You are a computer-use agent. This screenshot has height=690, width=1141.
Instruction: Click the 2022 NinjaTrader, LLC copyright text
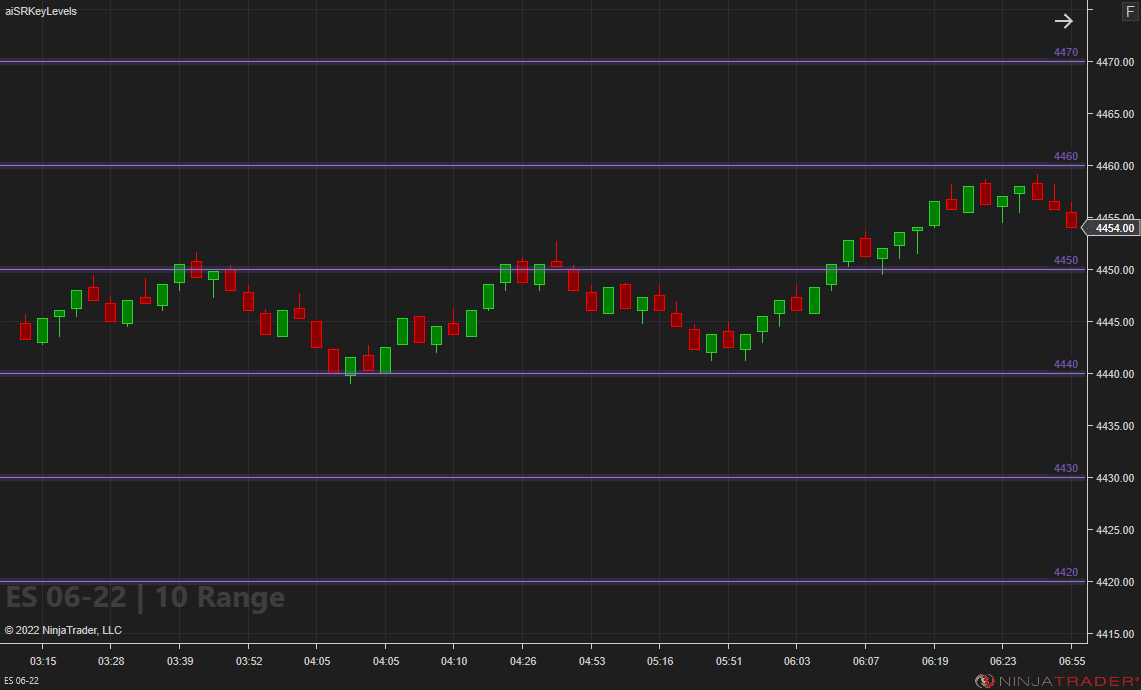(63, 630)
